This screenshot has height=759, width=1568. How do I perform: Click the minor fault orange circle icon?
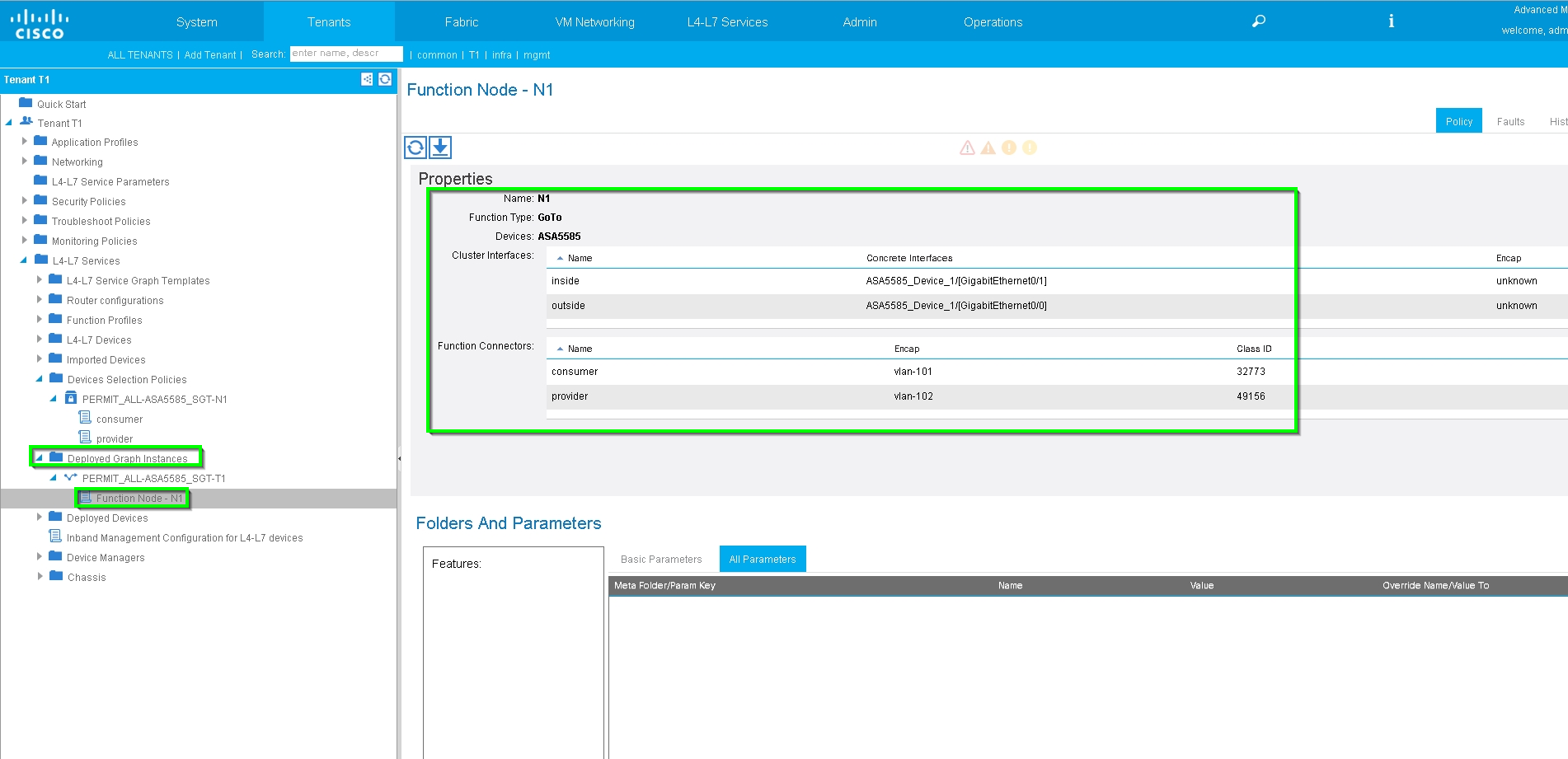1009,148
